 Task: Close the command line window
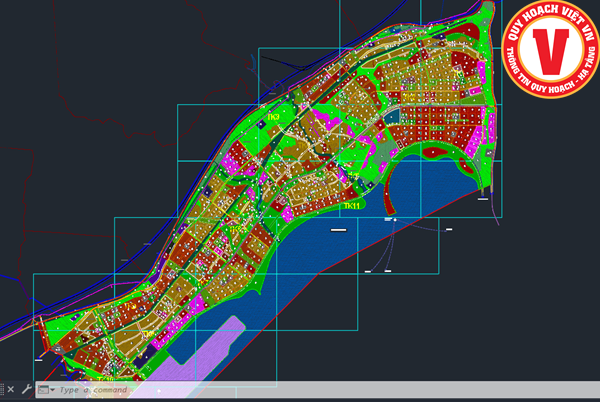[x=11, y=389]
